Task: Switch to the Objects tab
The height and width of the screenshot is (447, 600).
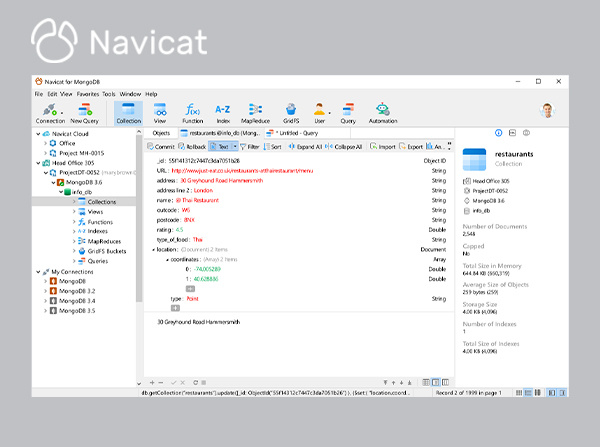Action: coord(161,133)
